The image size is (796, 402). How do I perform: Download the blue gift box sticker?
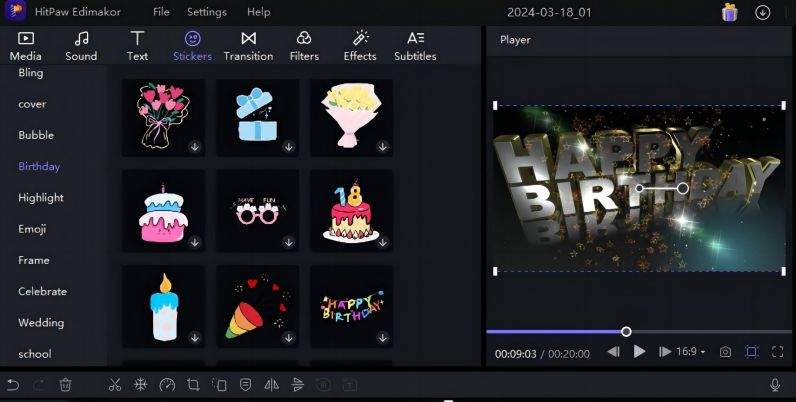pyautogui.click(x=288, y=147)
